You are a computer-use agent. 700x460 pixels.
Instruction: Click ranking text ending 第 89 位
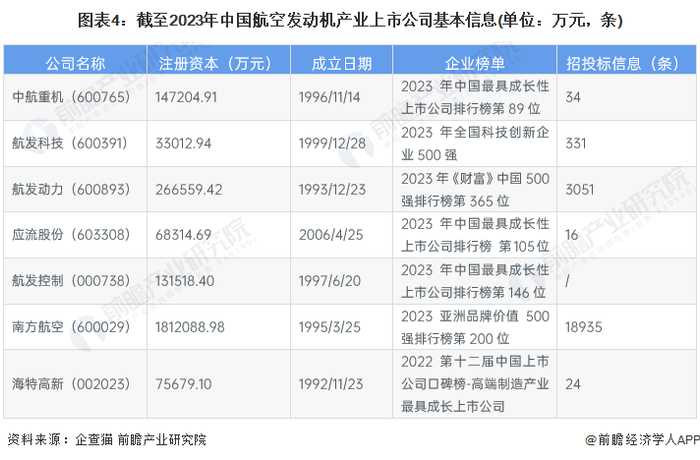[475, 97]
